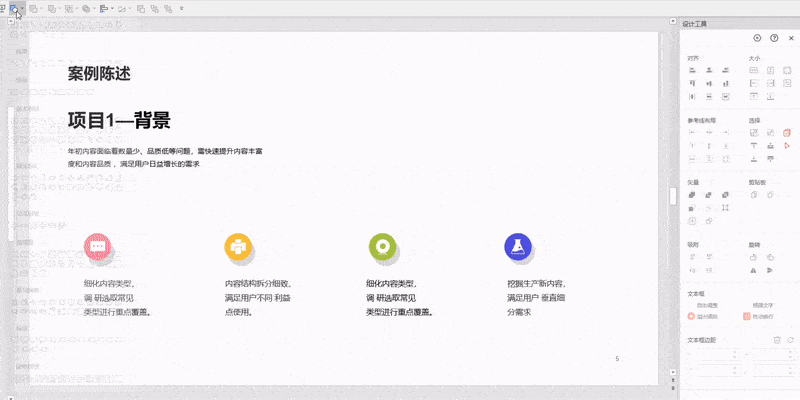
Task: Click the red triangle pointer icon under 选择
Action: tap(786, 146)
